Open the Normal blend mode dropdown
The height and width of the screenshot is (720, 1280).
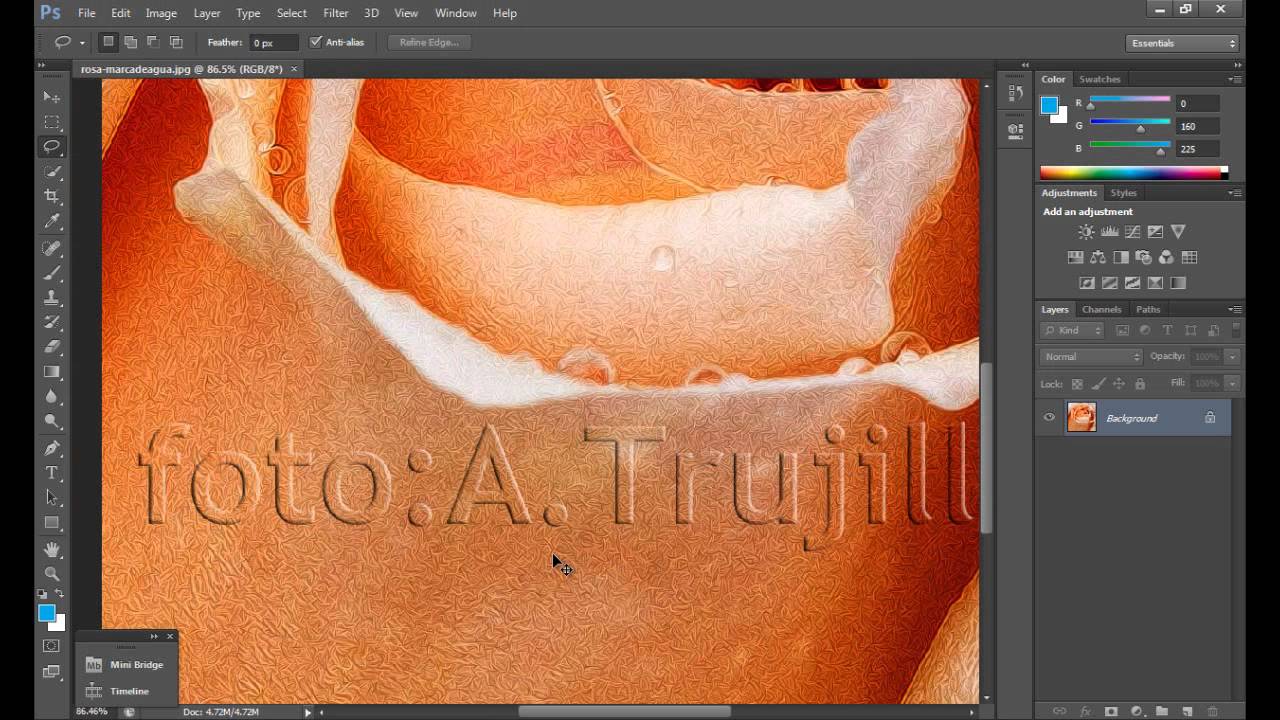pyautogui.click(x=1091, y=357)
